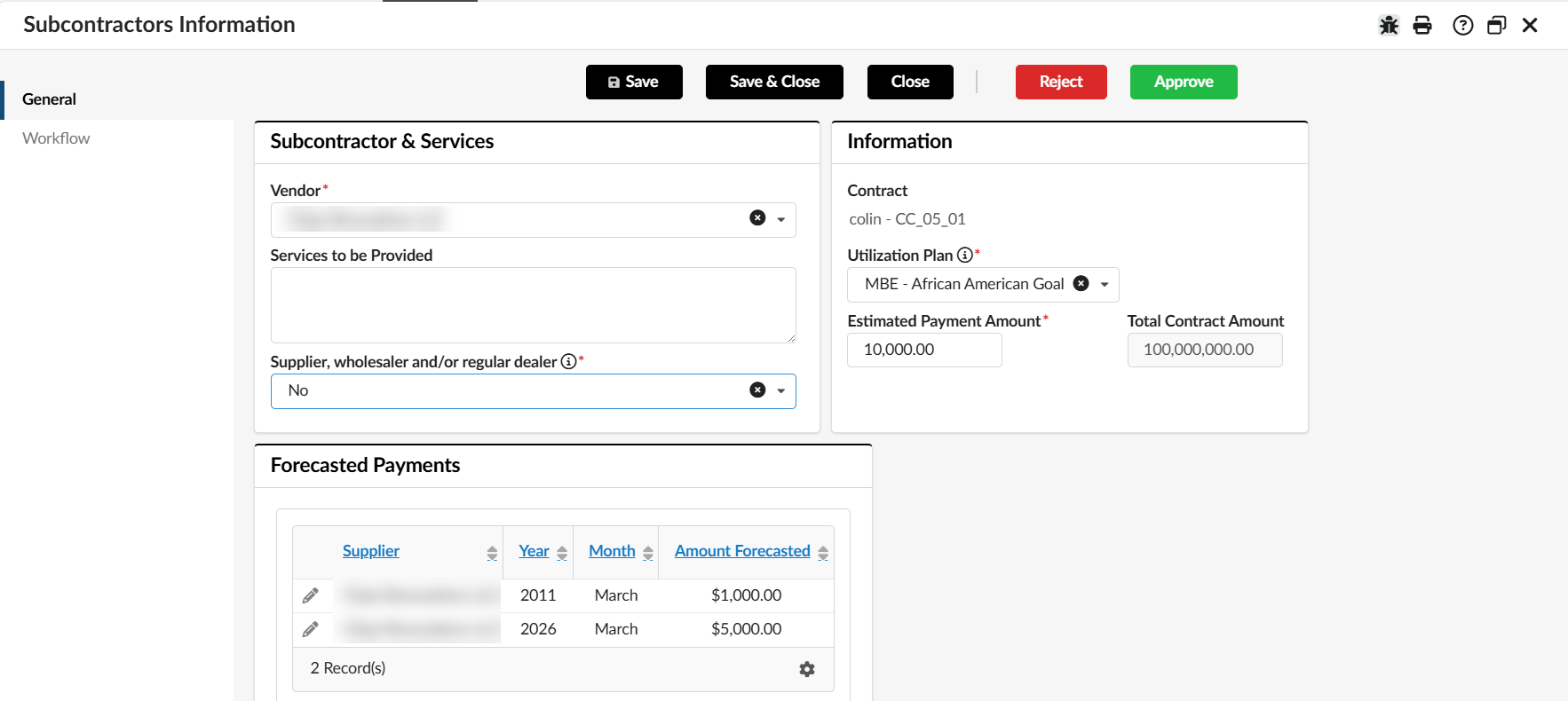Click the Estimated Payment Amount field

(924, 350)
